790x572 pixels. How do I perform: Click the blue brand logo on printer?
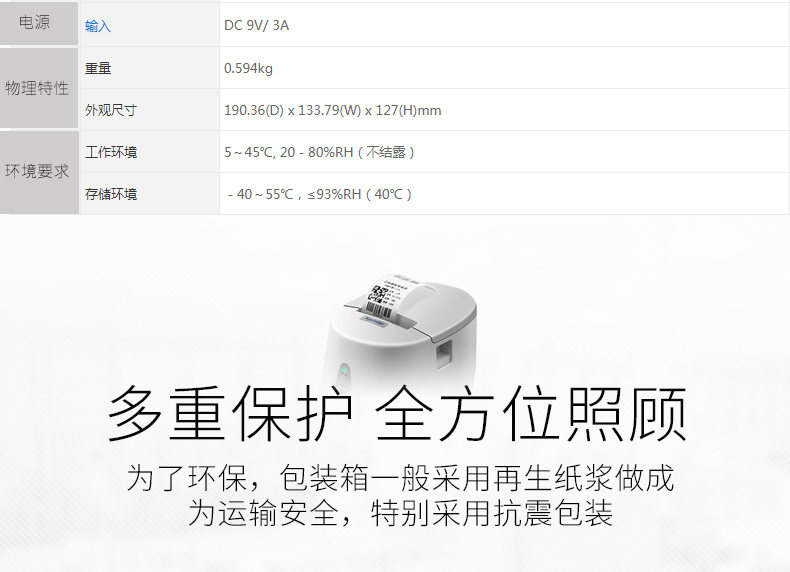point(374,321)
